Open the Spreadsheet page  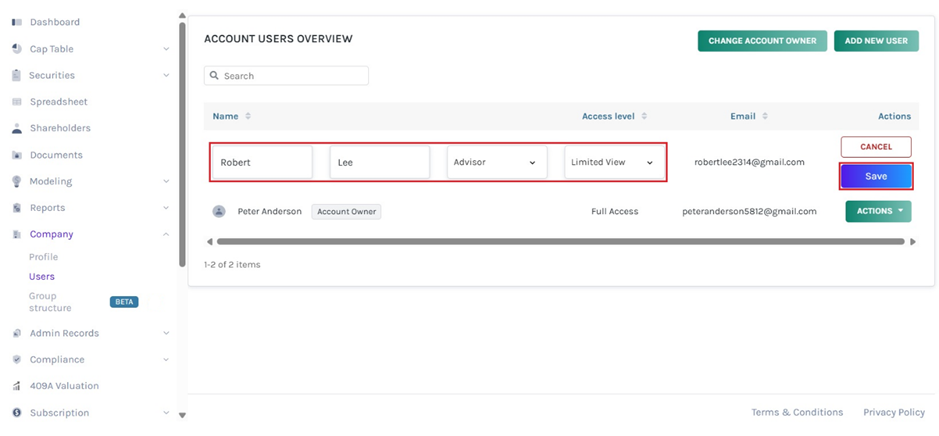click(59, 102)
